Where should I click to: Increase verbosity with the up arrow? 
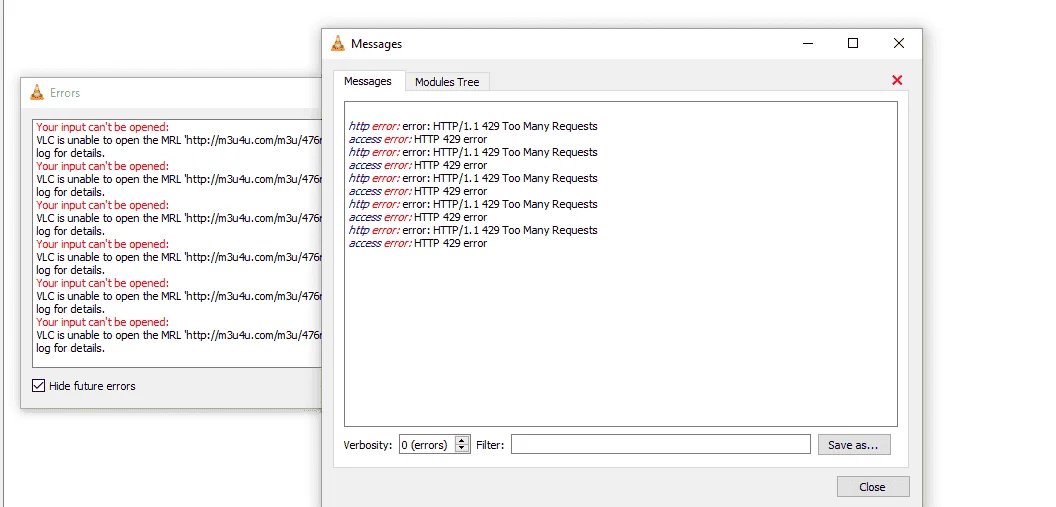click(462, 440)
